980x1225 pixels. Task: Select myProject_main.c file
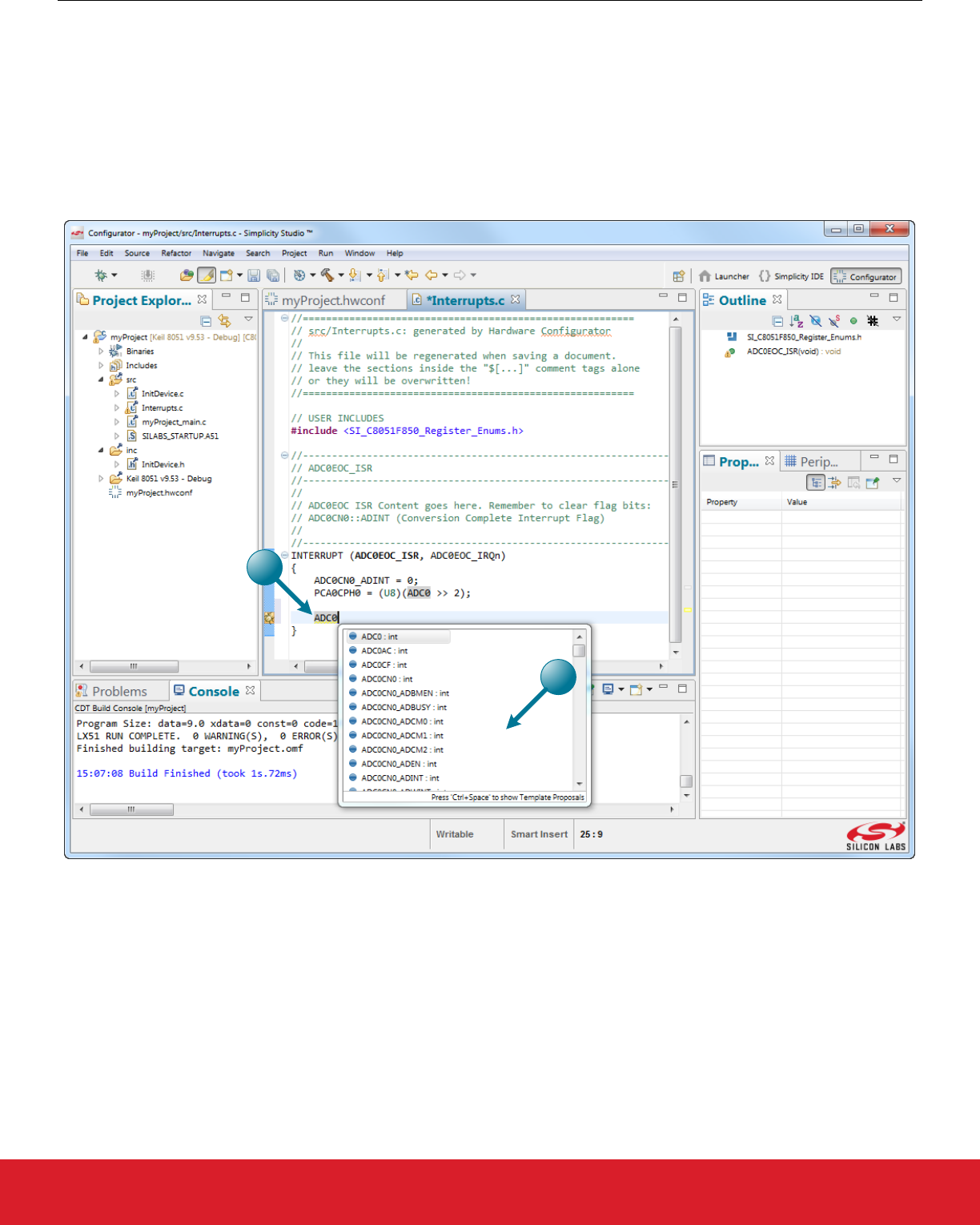tap(174, 422)
